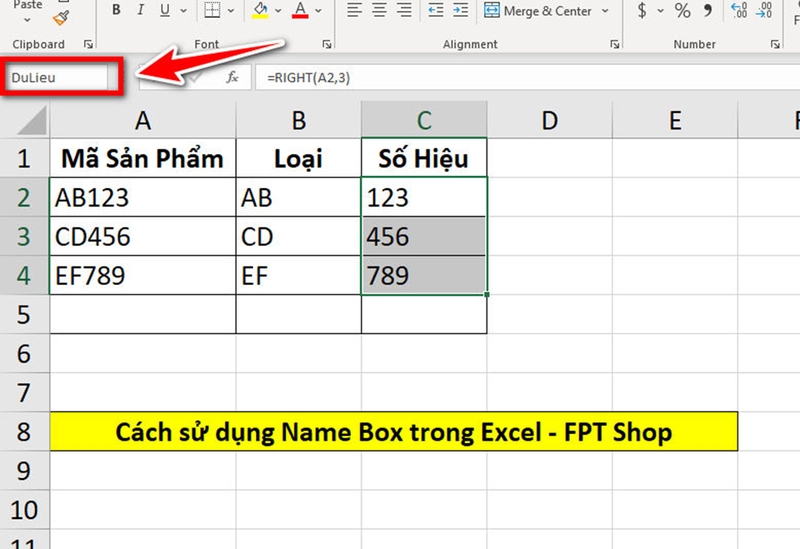Viewport: 800px width, 549px height.
Task: Select row 8 header
Action: [24, 432]
